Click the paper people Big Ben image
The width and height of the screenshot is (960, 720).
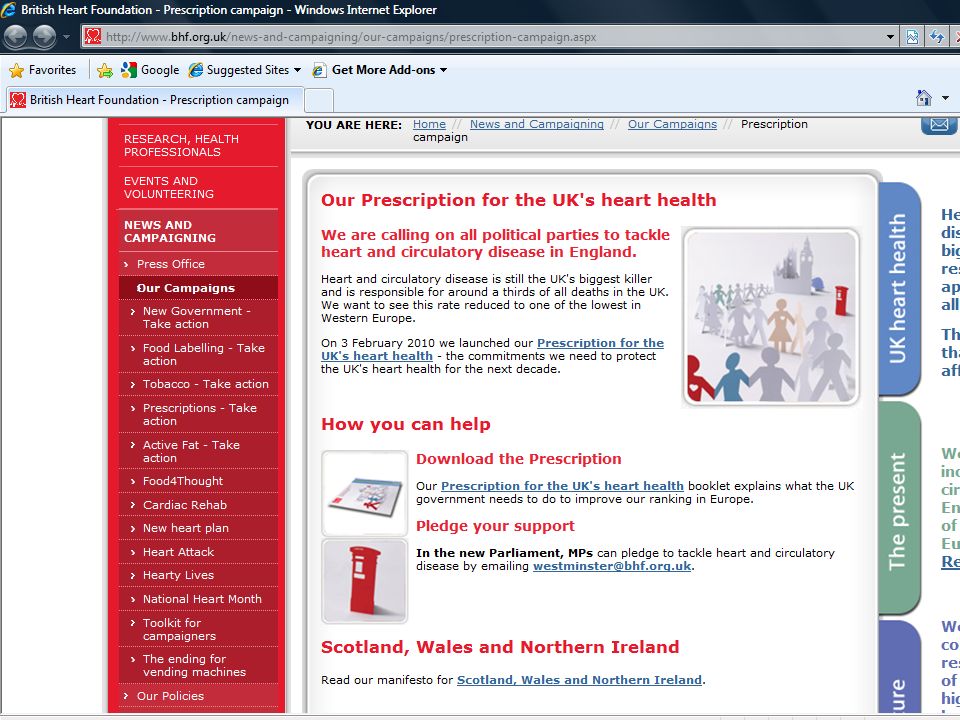coord(771,317)
